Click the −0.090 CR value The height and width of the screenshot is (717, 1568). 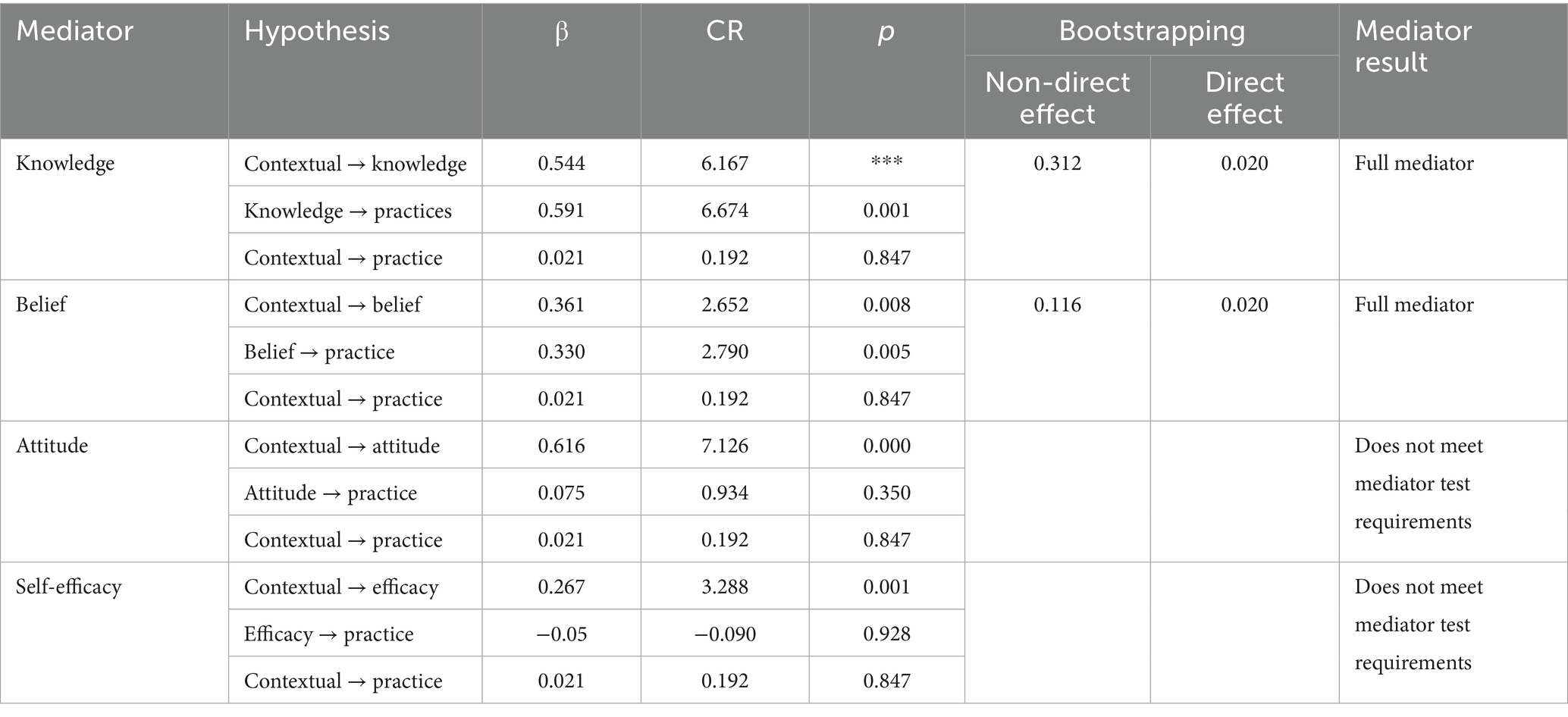724,634
